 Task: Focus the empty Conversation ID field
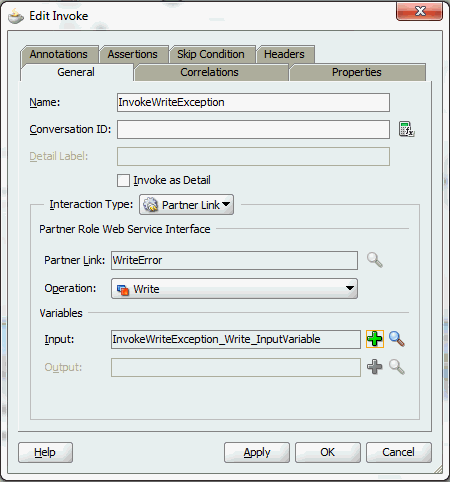coord(253,129)
